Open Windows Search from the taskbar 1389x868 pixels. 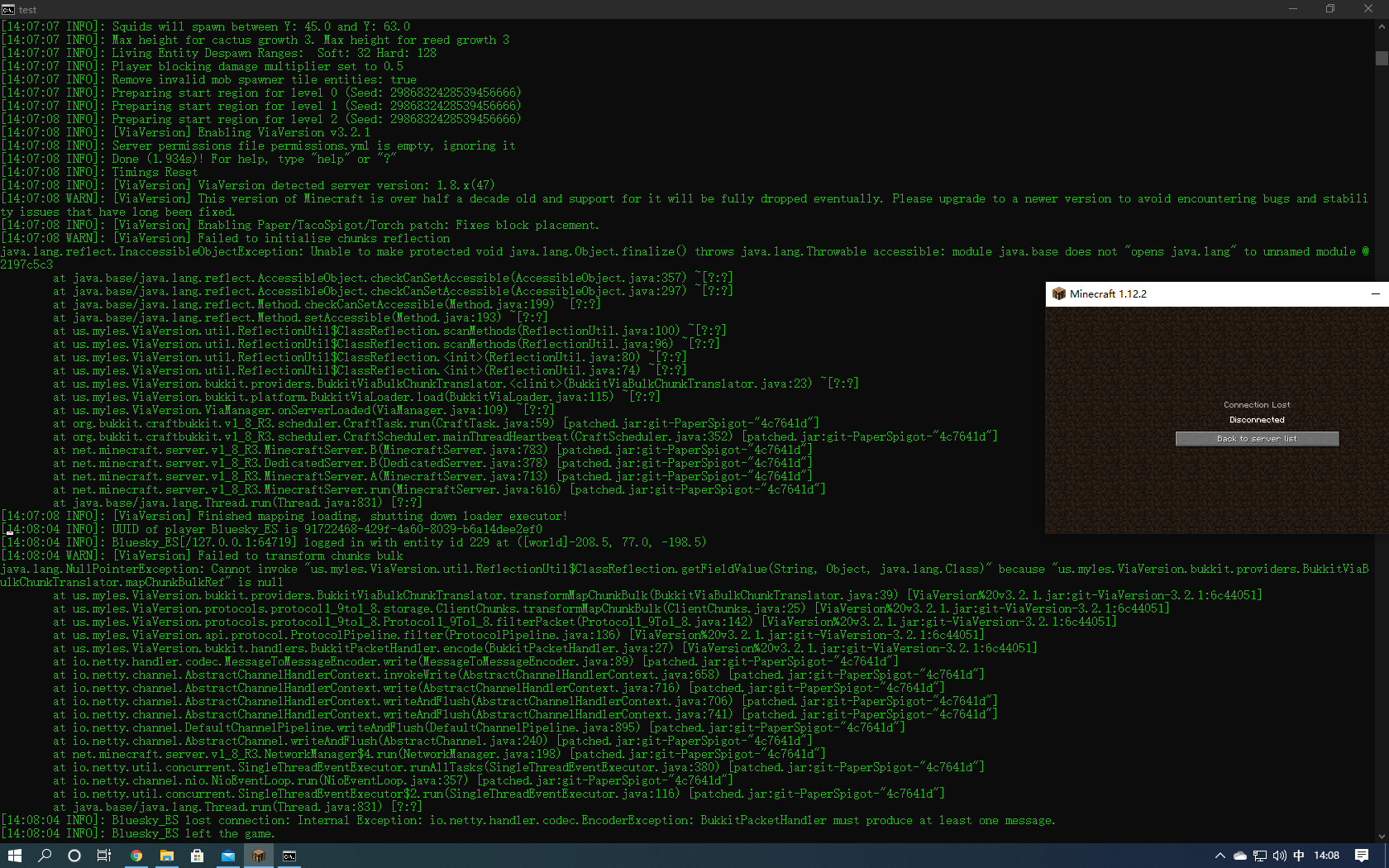tap(45, 855)
